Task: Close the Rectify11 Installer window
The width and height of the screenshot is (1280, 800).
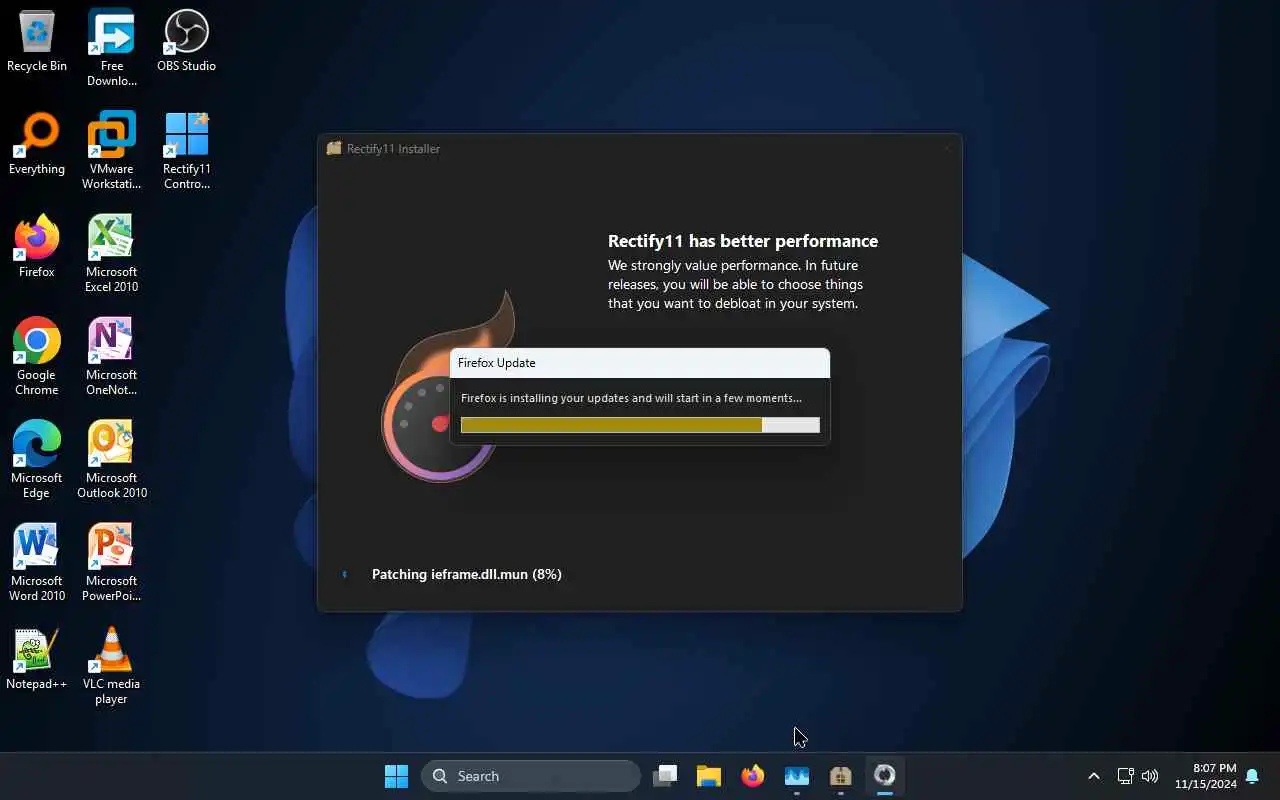Action: pos(946,149)
